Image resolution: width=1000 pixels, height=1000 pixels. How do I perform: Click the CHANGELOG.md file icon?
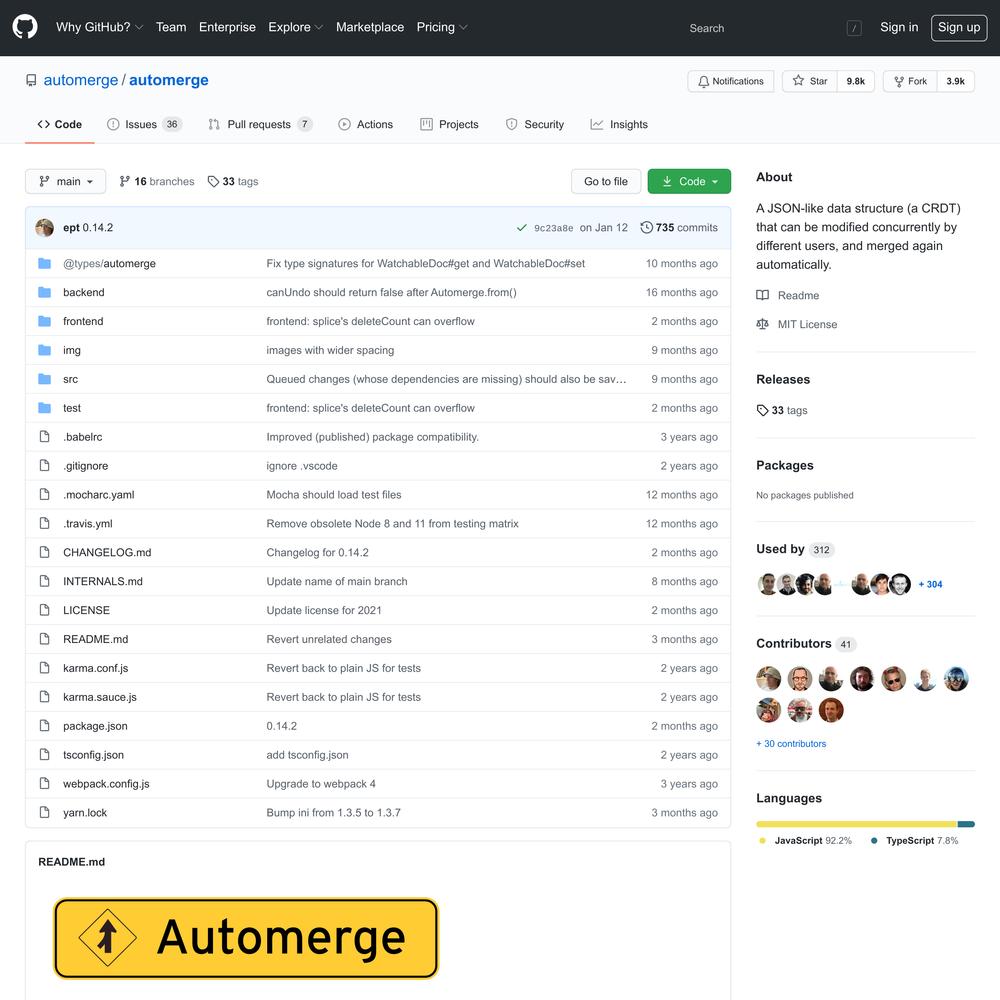[x=44, y=552]
